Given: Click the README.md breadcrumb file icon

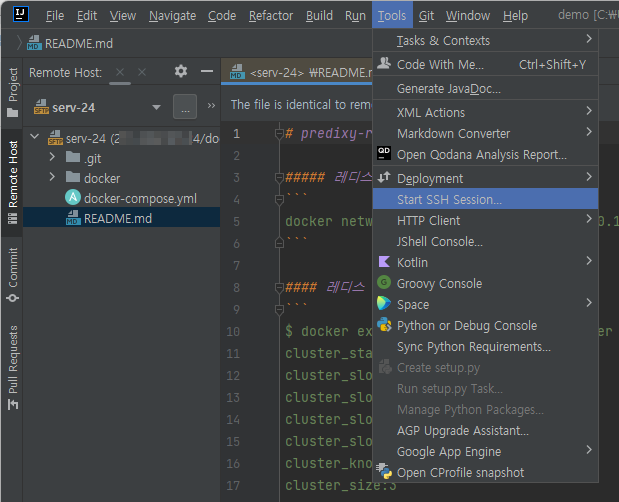Looking at the screenshot, I should click(34, 43).
